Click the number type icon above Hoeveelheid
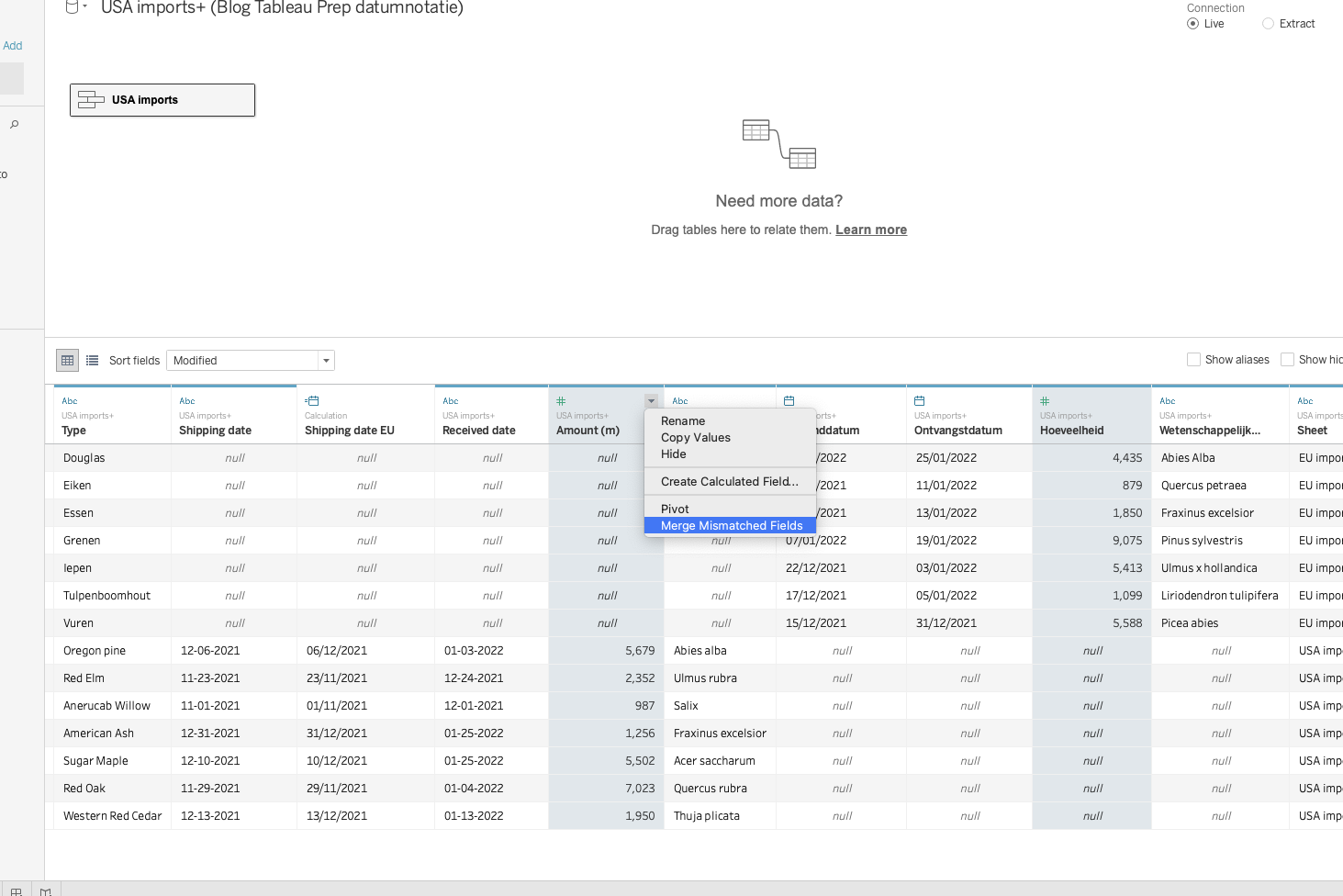 1045,401
